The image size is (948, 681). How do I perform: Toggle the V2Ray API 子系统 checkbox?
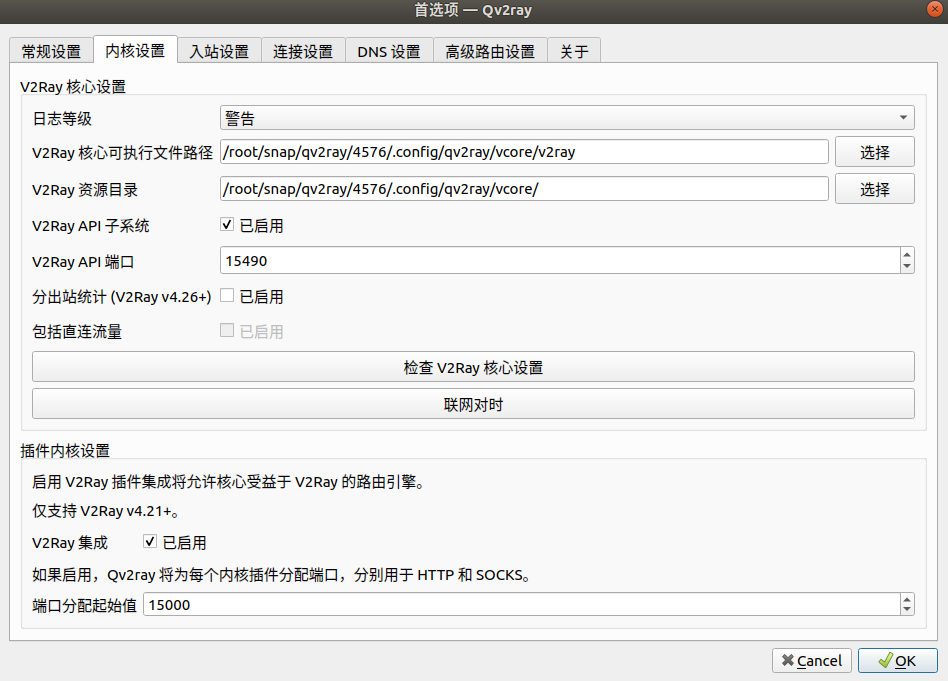pos(227,225)
